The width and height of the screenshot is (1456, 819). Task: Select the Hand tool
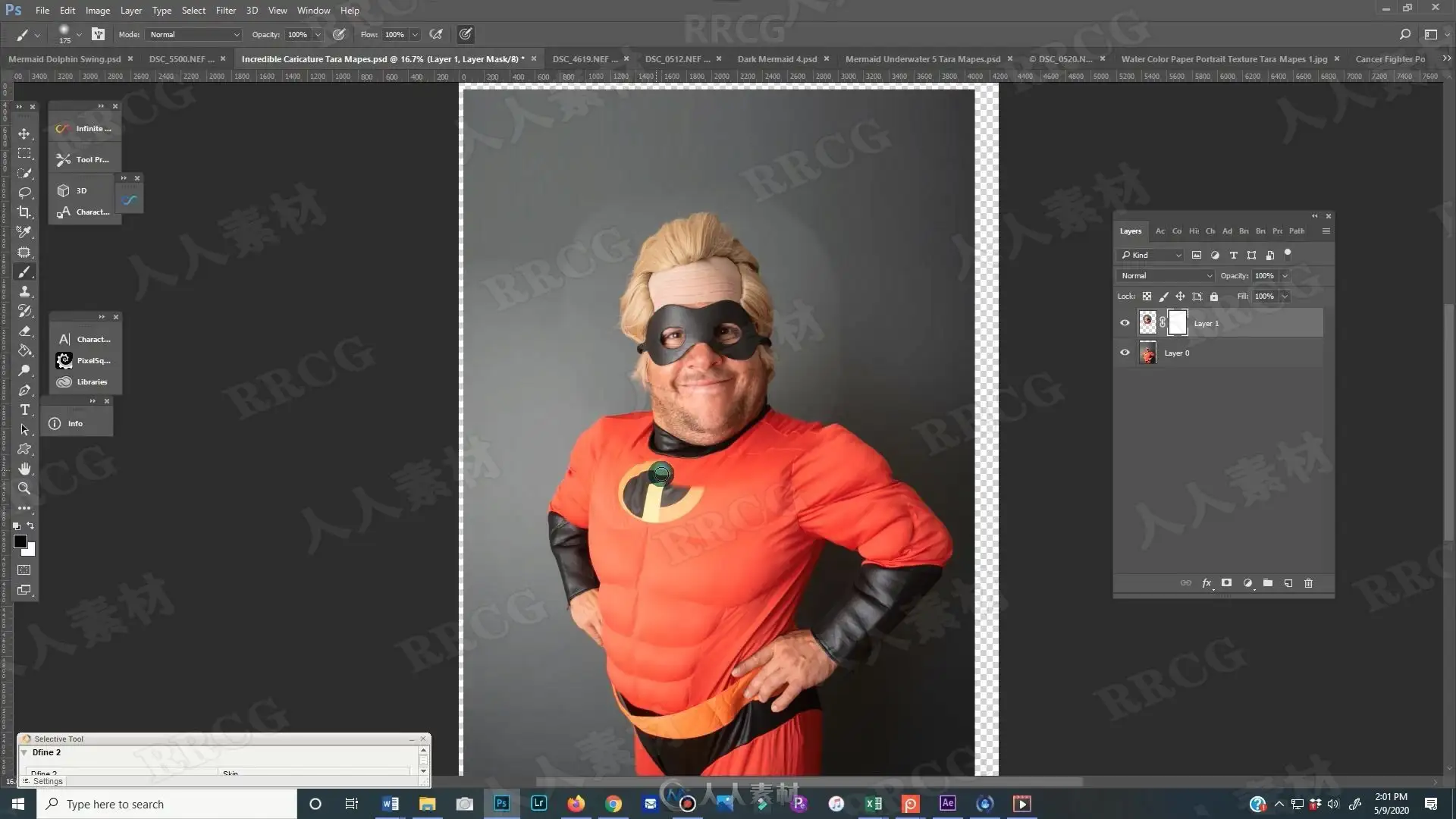click(24, 469)
